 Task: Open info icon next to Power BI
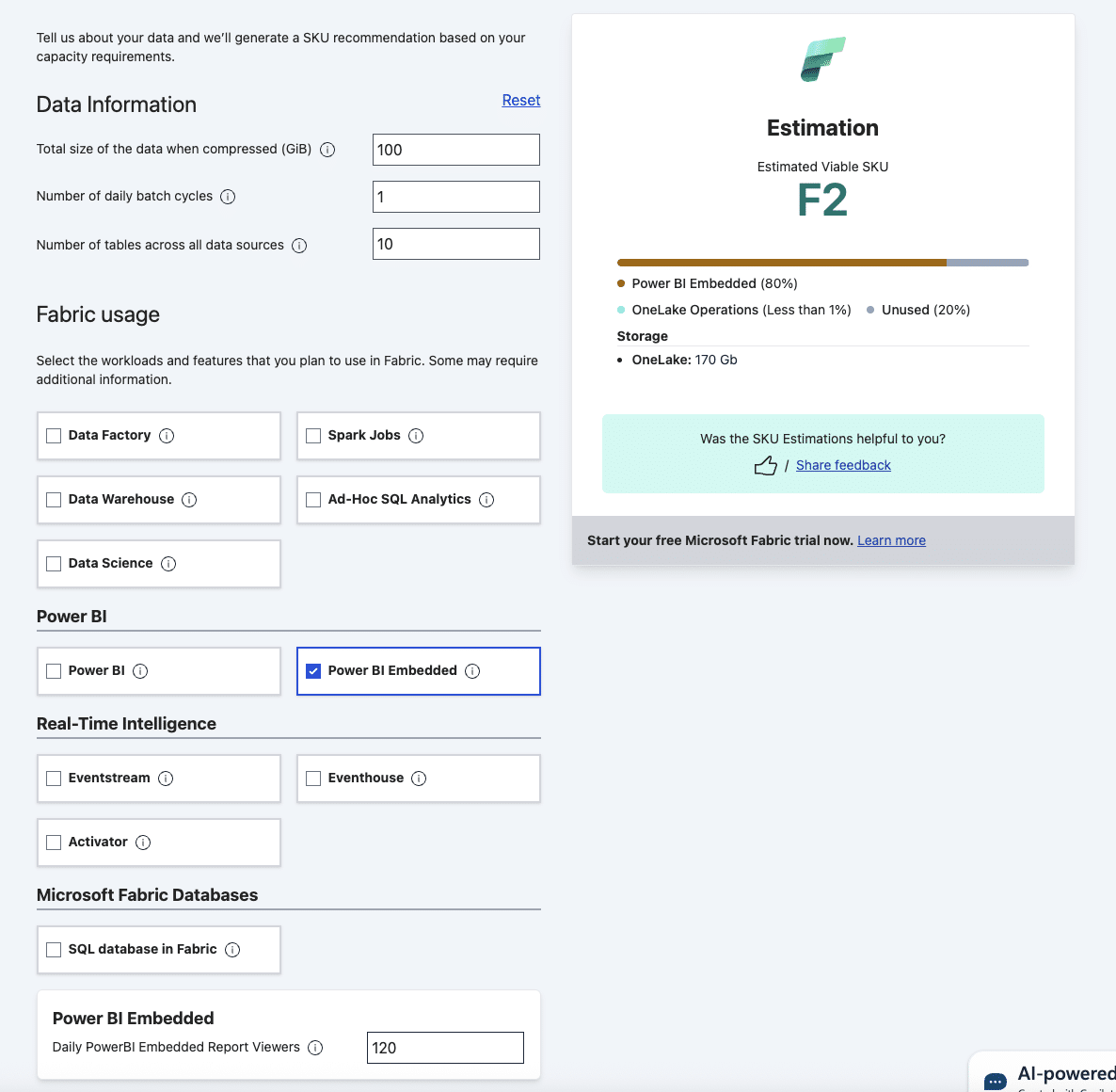(x=140, y=671)
